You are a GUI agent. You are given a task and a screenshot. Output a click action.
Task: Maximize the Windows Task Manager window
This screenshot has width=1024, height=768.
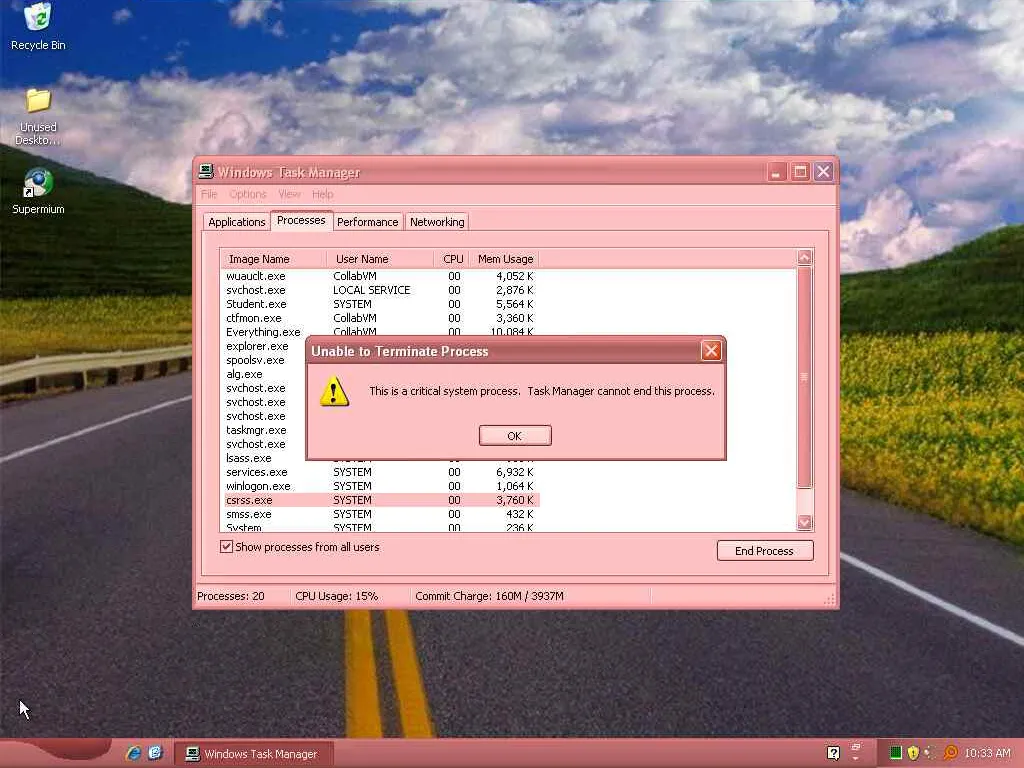800,172
